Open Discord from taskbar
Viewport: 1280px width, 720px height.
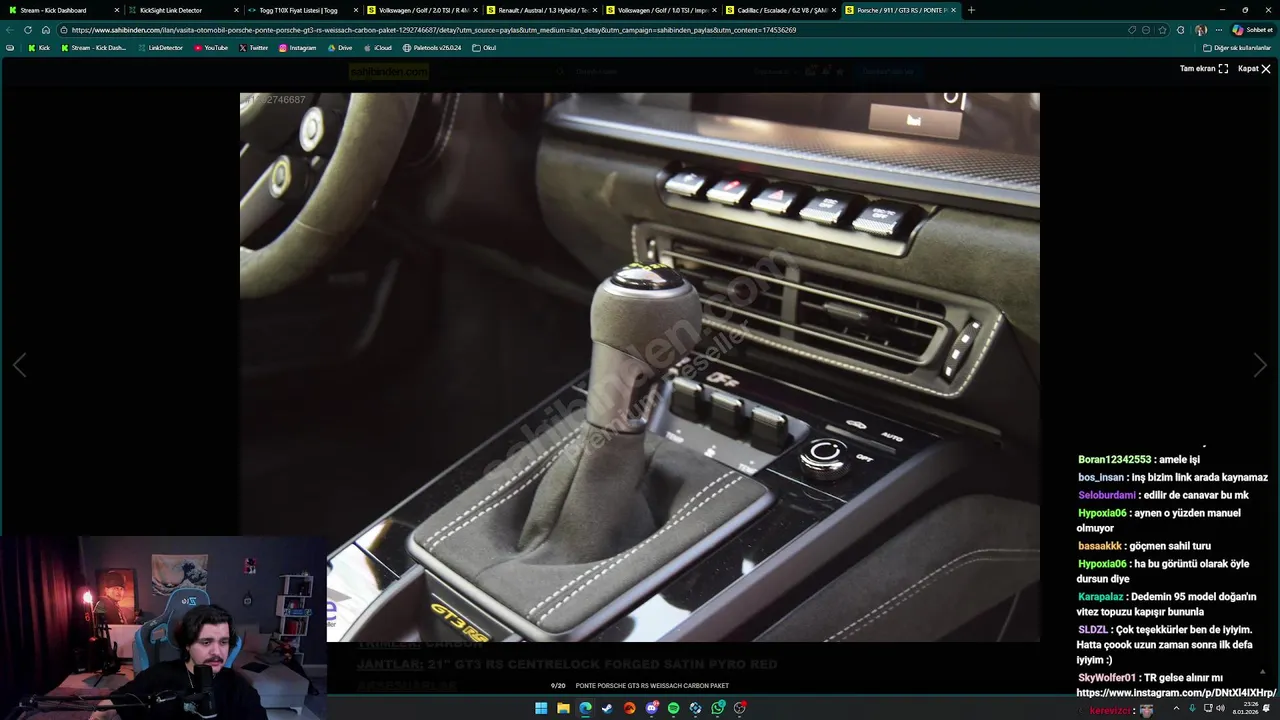pos(651,708)
